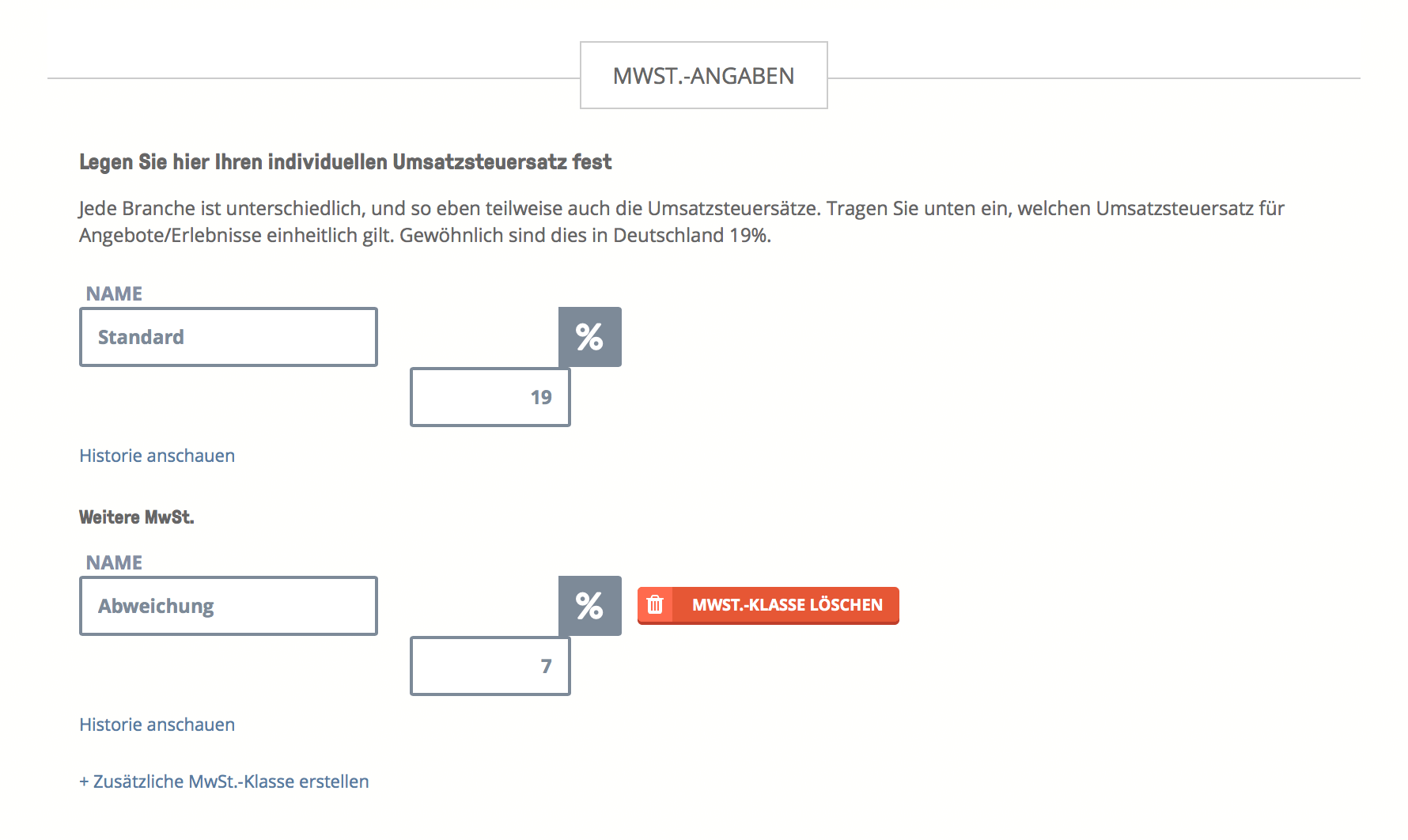Click the trash can icon on the delete button
1408x840 pixels.
[655, 605]
